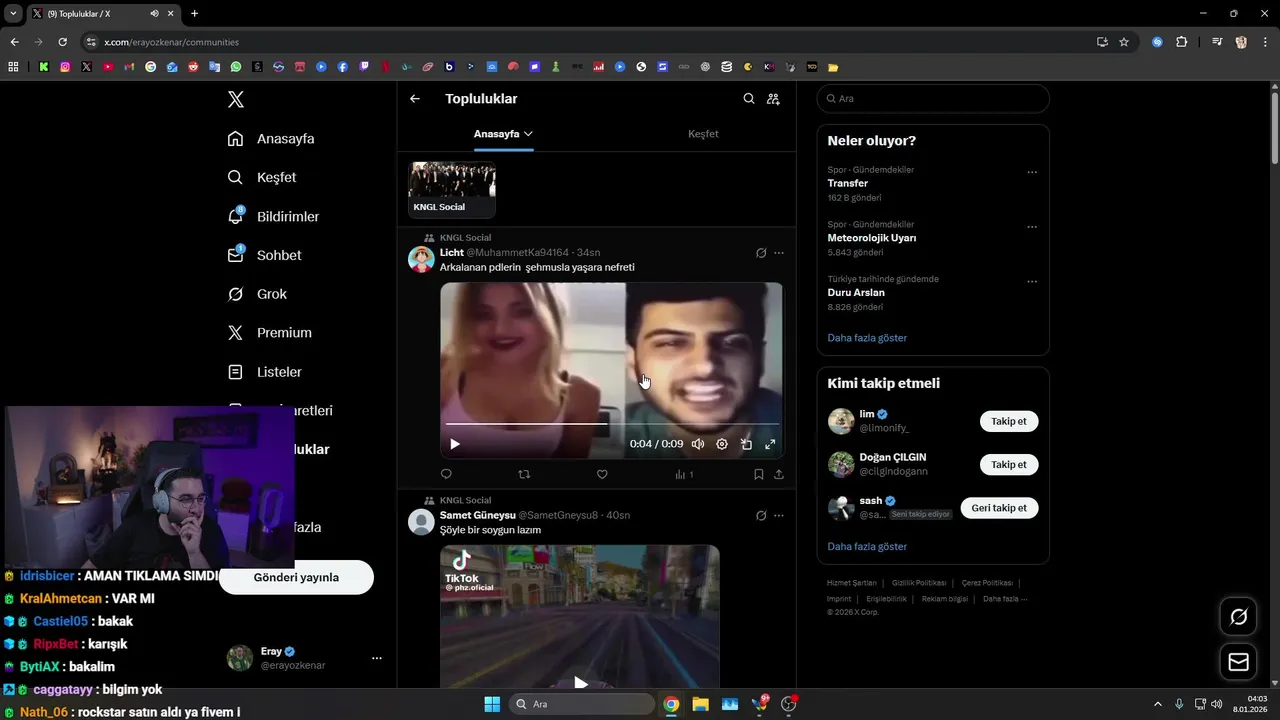Click Daha fazla göster under trends
The image size is (1280, 720).
[x=867, y=338]
